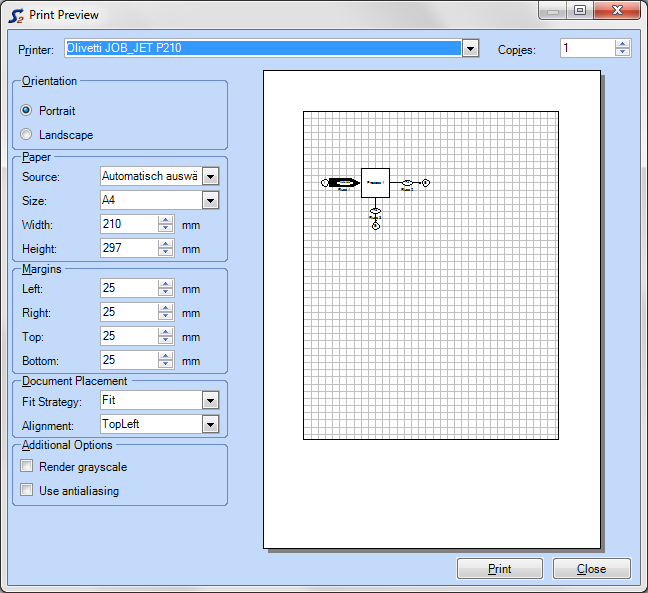Image resolution: width=648 pixels, height=593 pixels.
Task: Close the window with the red X
Action: click(617, 10)
